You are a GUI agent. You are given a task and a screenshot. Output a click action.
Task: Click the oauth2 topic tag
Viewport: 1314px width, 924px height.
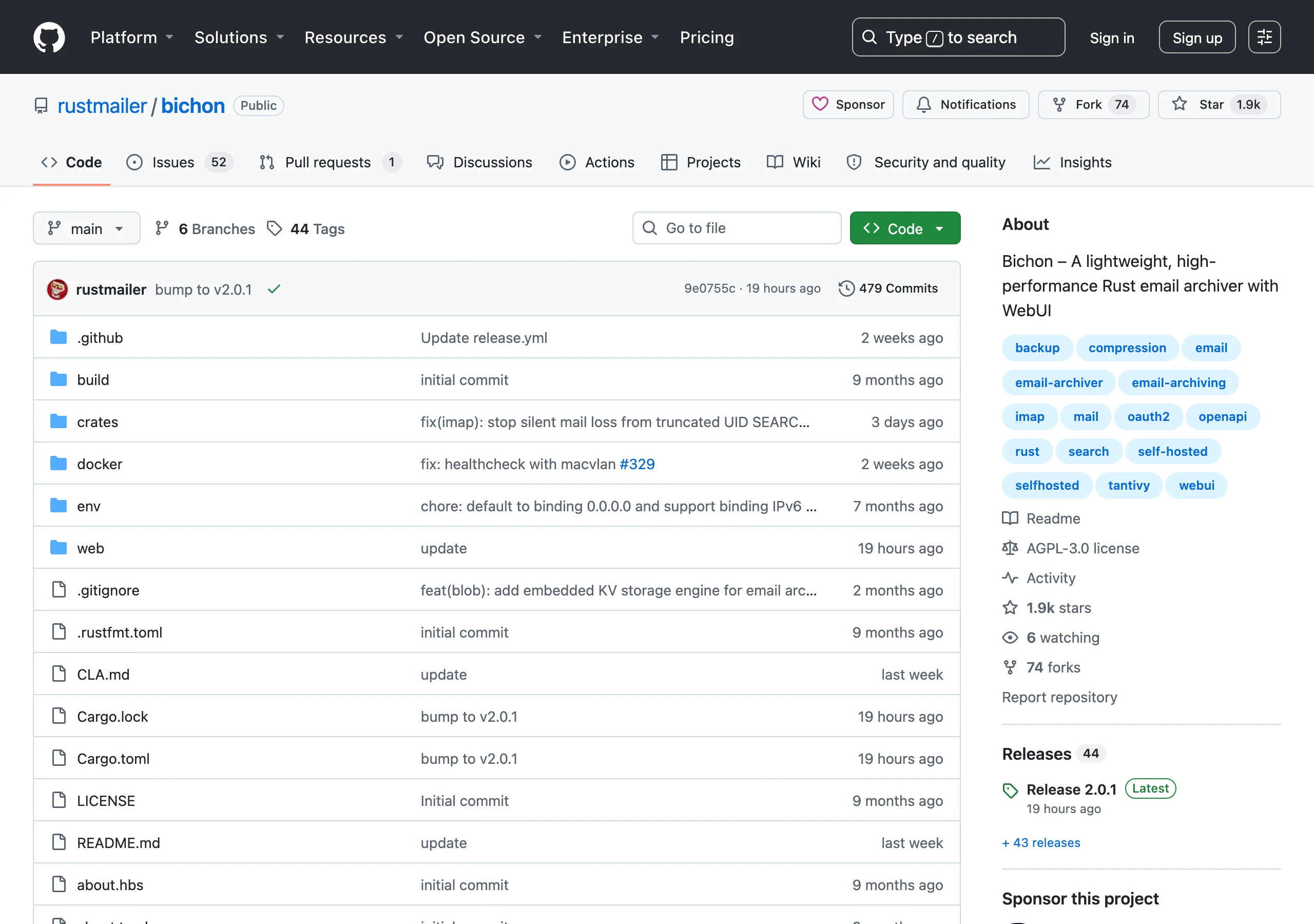click(1148, 416)
